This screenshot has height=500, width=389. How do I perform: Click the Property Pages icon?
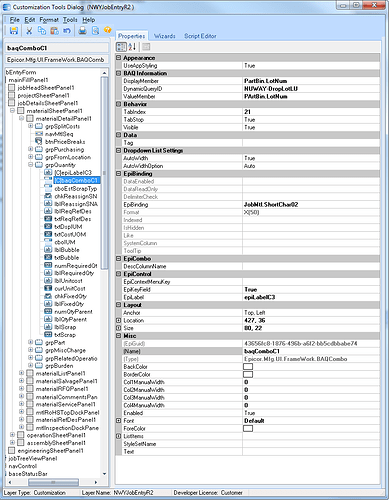(146, 47)
